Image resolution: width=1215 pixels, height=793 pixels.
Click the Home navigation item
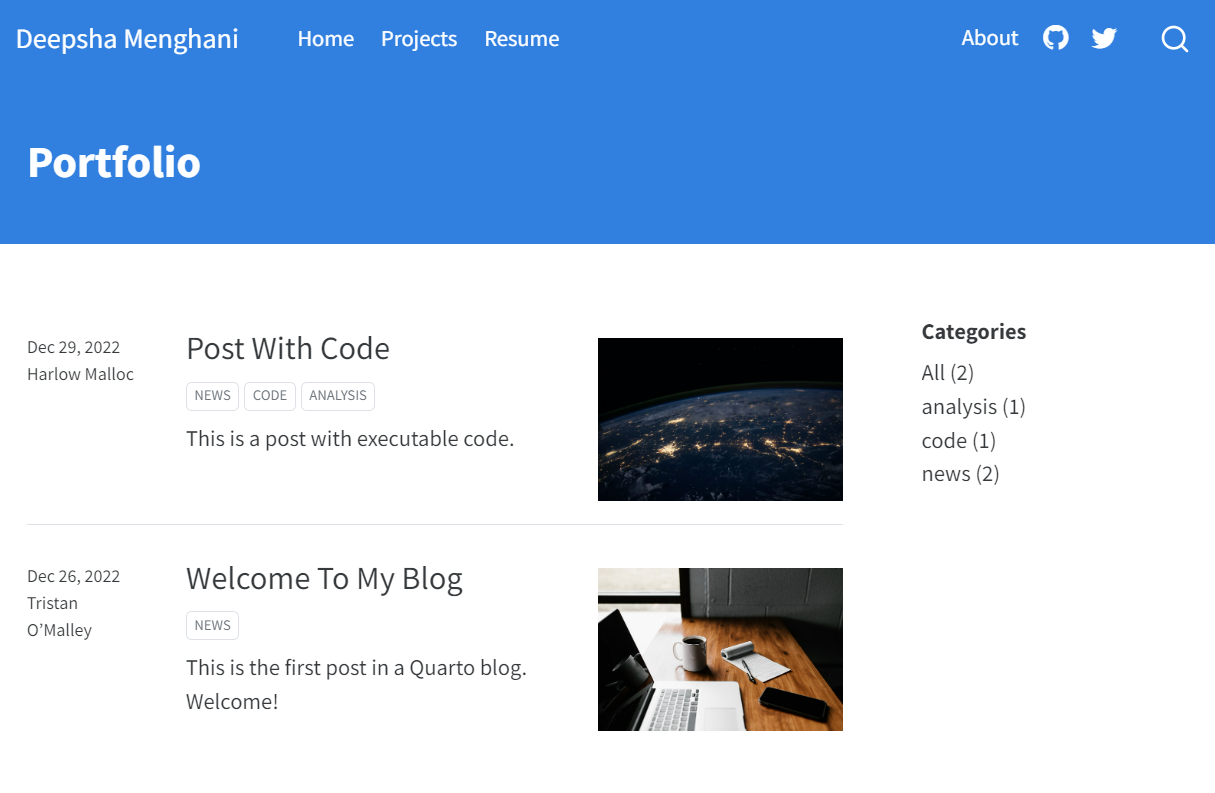[x=325, y=39]
